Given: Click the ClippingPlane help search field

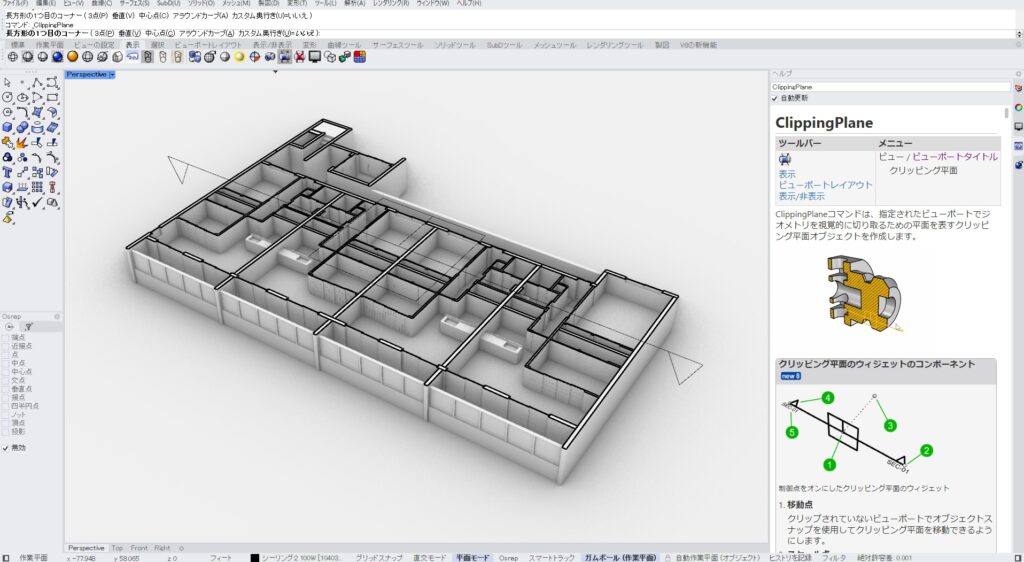Looking at the screenshot, I should 890,87.
